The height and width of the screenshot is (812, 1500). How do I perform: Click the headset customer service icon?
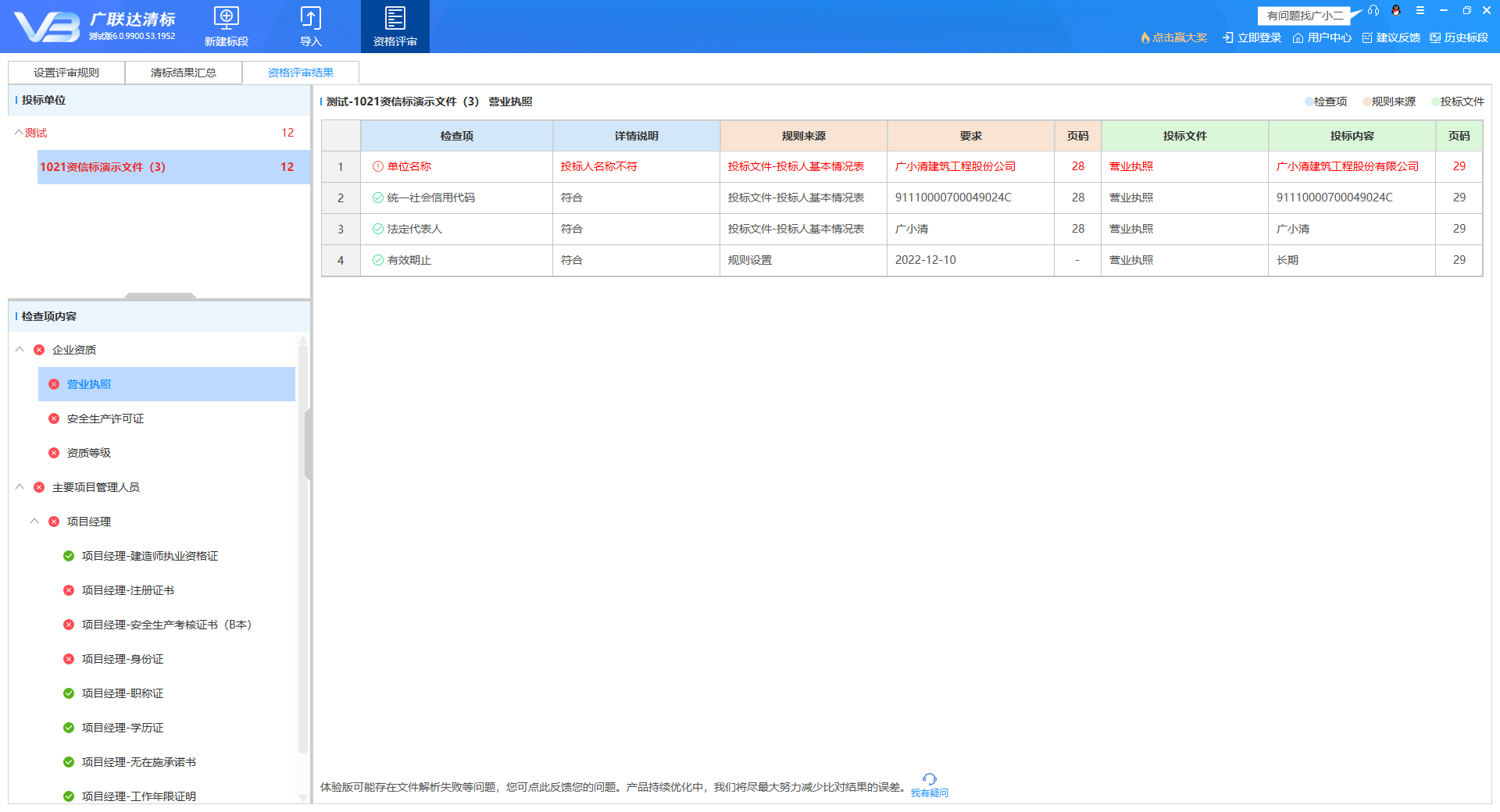(1373, 11)
